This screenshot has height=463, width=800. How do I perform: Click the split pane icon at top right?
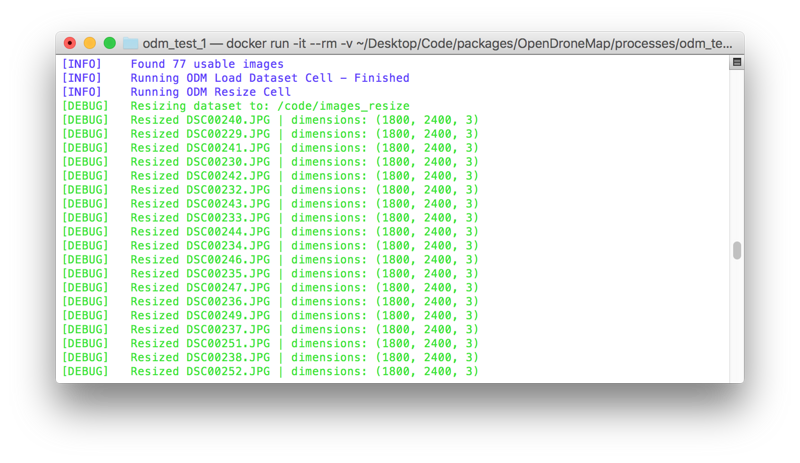pos(737,62)
